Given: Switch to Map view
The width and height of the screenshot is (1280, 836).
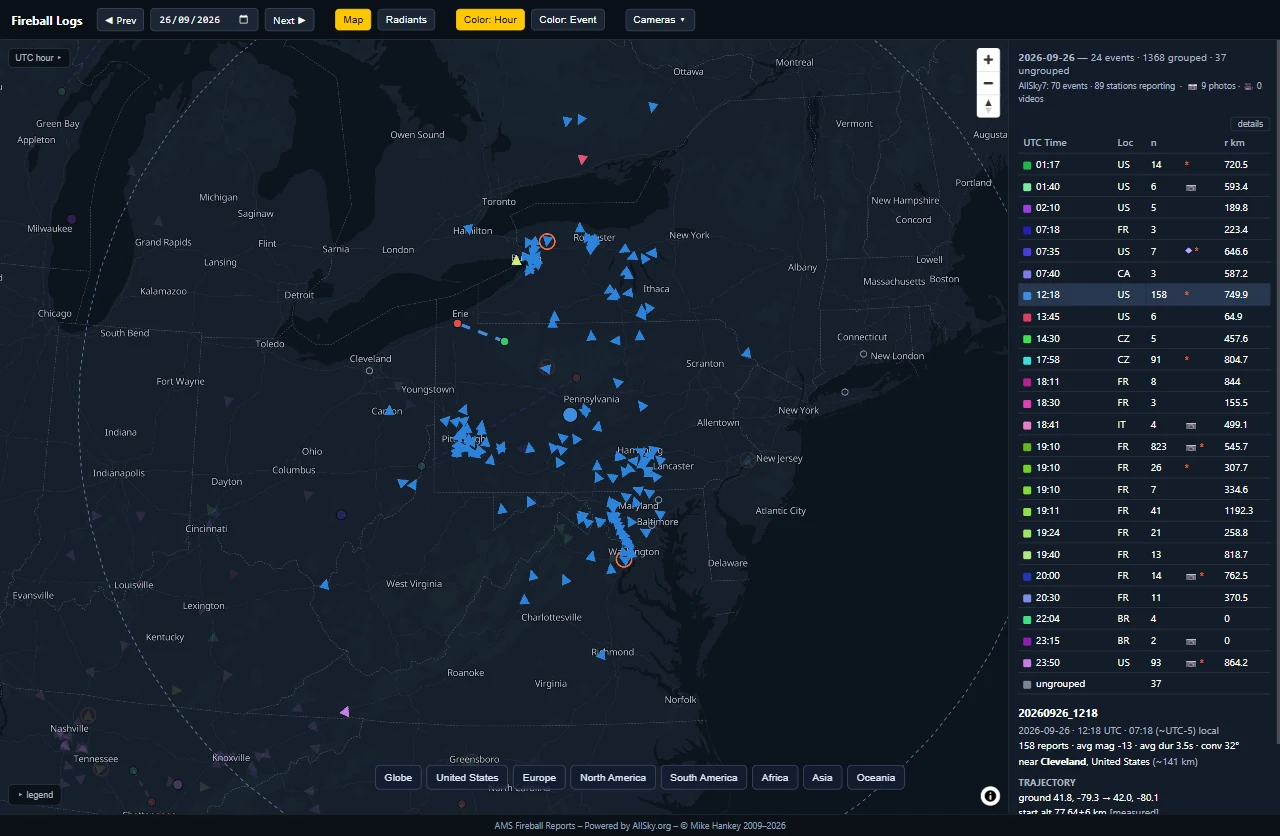Looking at the screenshot, I should 353,20.
